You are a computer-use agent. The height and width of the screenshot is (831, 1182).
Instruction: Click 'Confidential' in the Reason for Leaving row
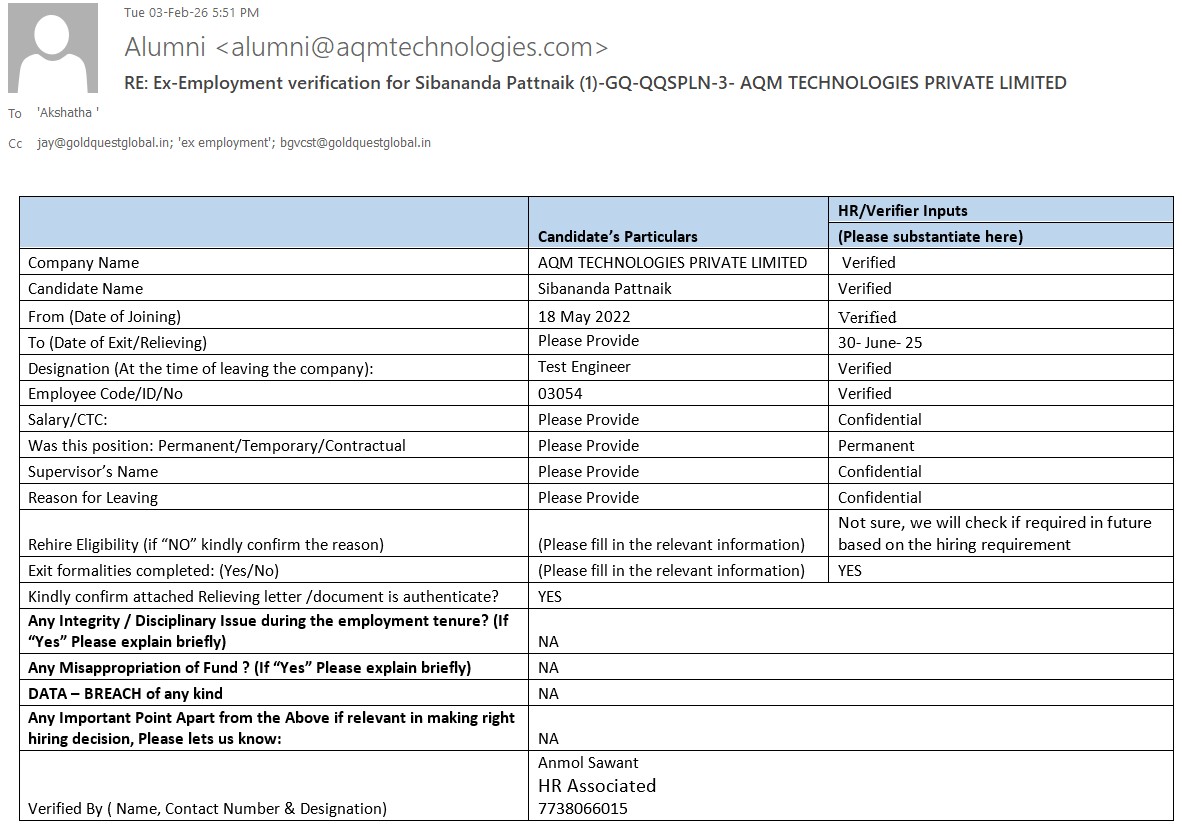pos(880,498)
